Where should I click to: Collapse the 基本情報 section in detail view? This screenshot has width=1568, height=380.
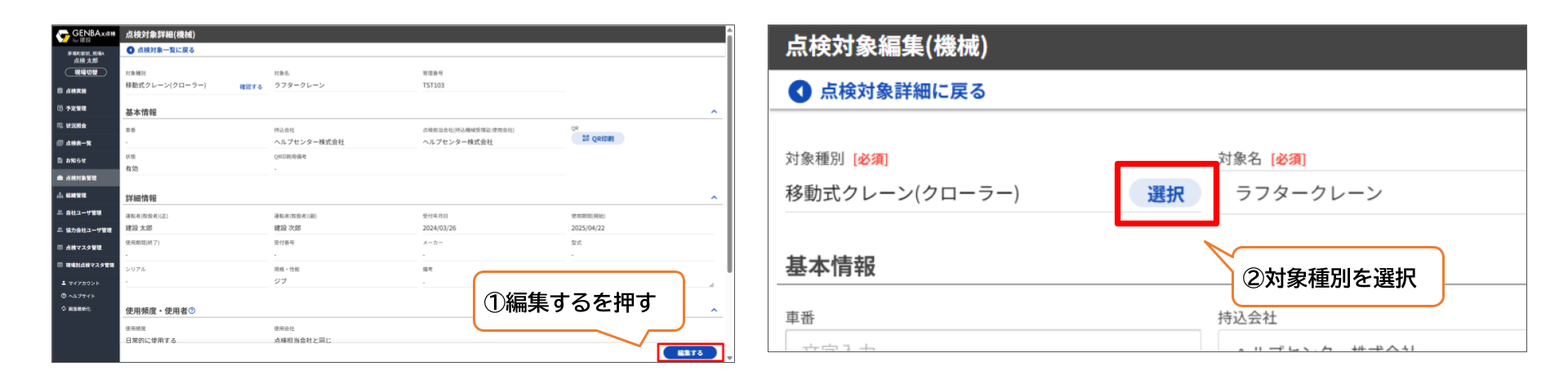(714, 112)
